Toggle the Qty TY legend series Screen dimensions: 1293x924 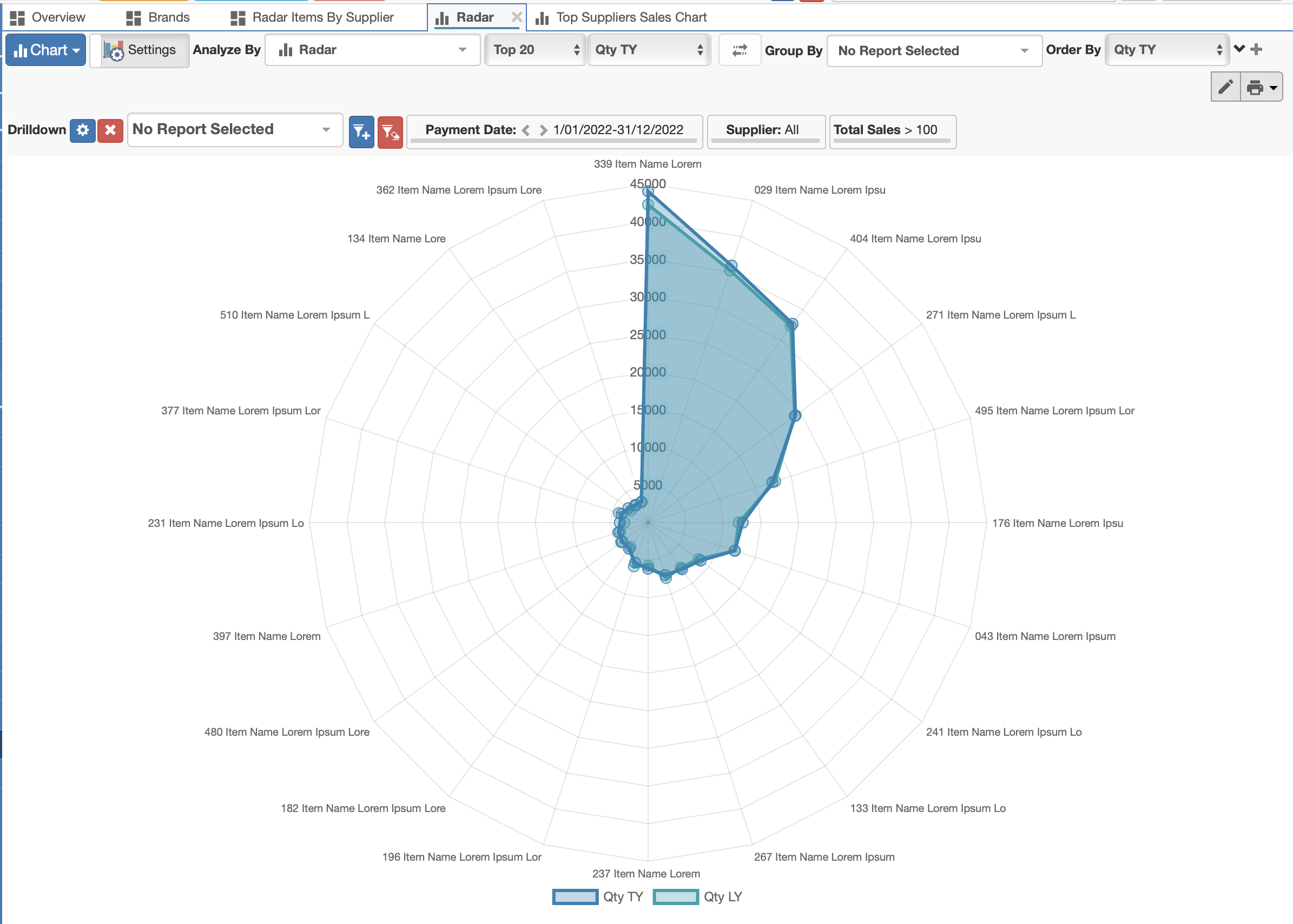pos(597,897)
